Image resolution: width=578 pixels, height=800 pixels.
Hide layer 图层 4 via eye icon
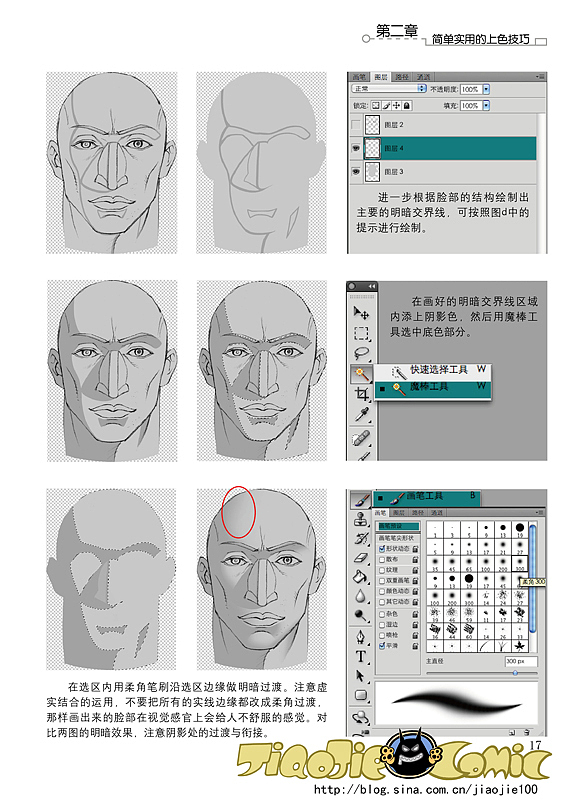coord(356,148)
